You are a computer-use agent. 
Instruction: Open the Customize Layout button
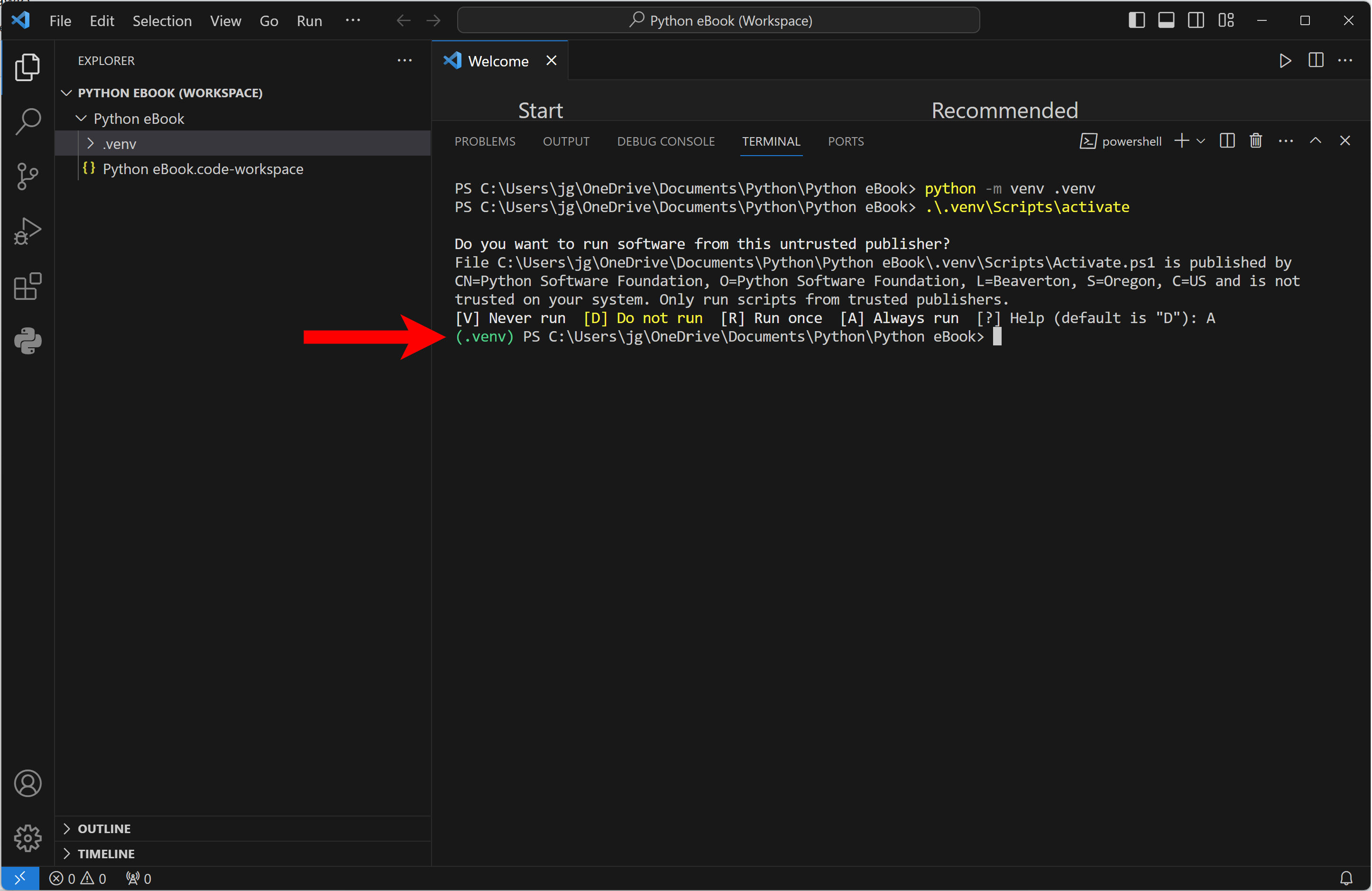point(1226,20)
